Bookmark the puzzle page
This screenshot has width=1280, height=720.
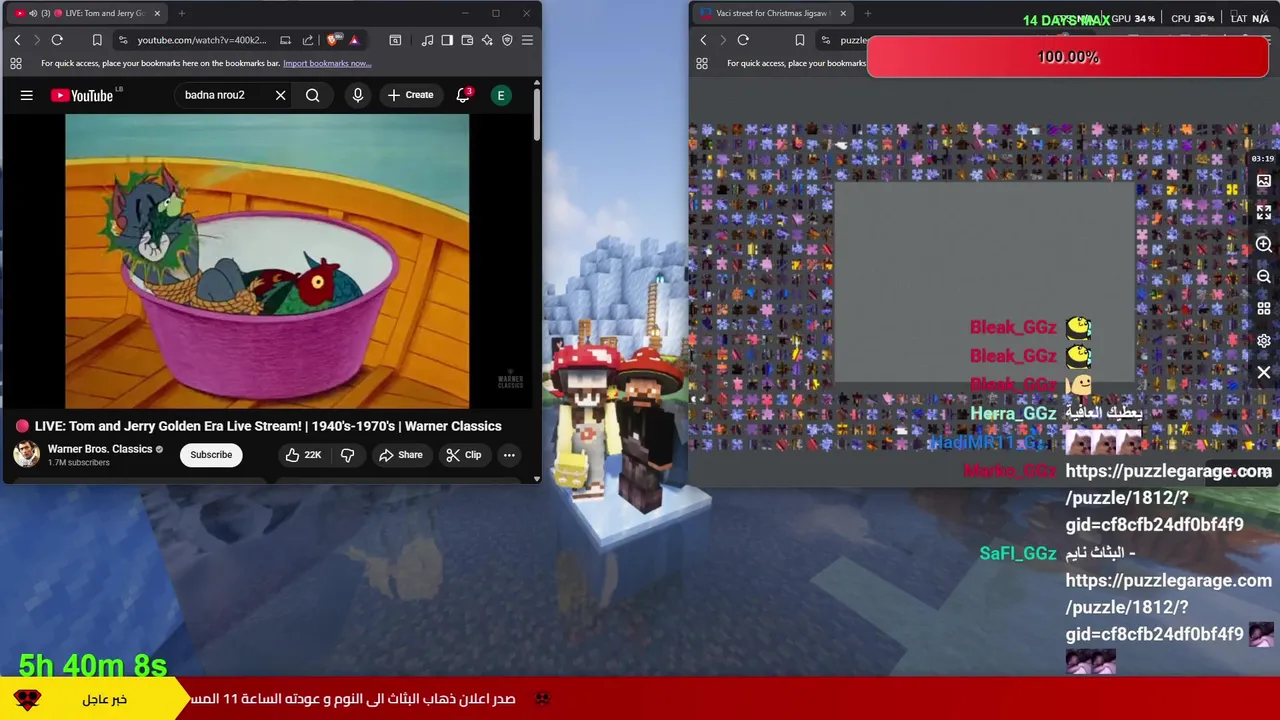tap(799, 40)
